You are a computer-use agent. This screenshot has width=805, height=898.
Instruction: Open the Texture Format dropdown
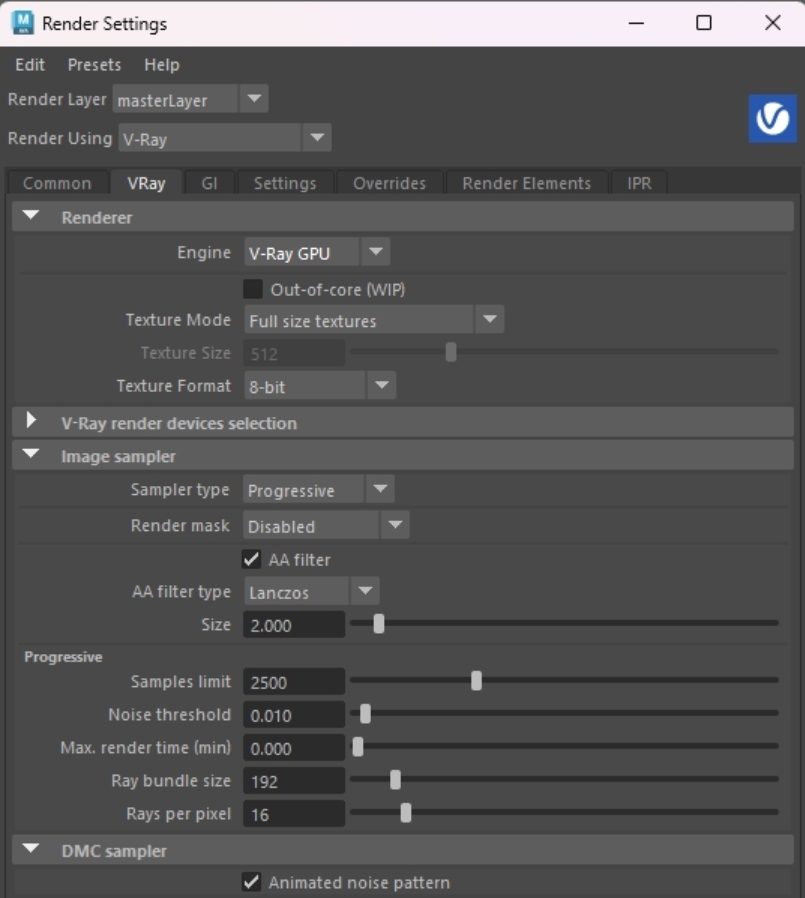click(380, 385)
